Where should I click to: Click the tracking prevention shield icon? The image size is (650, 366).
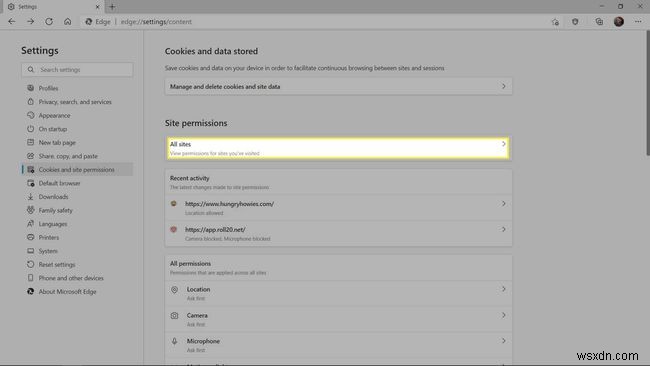575,22
